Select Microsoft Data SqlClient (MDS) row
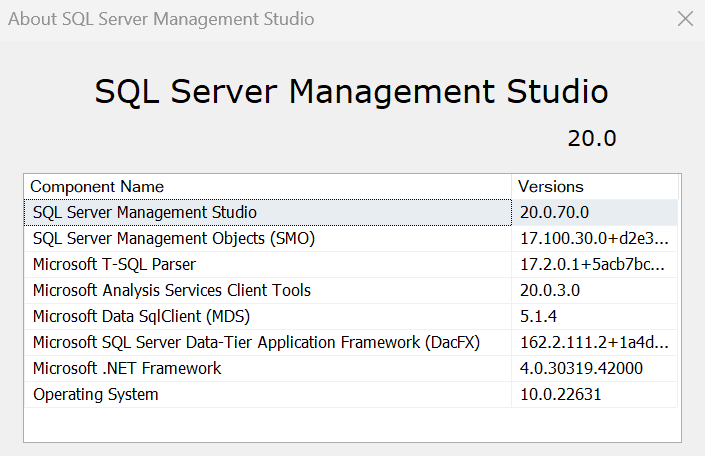705x456 pixels. point(141,317)
